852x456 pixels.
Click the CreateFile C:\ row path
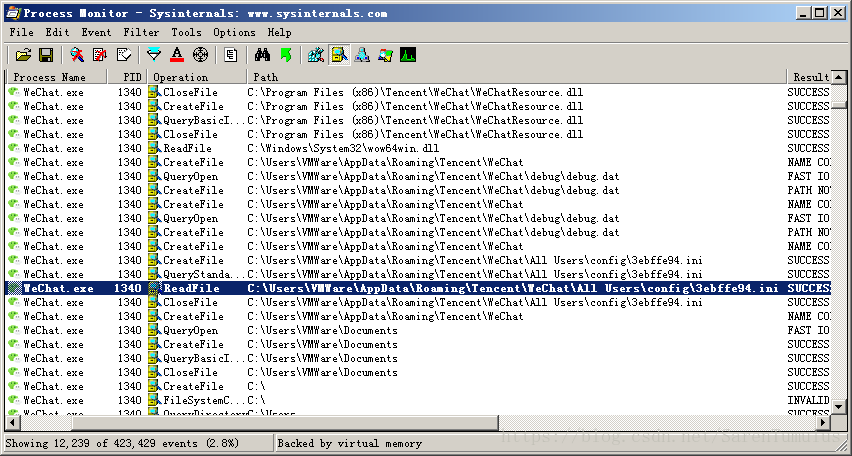pos(256,386)
